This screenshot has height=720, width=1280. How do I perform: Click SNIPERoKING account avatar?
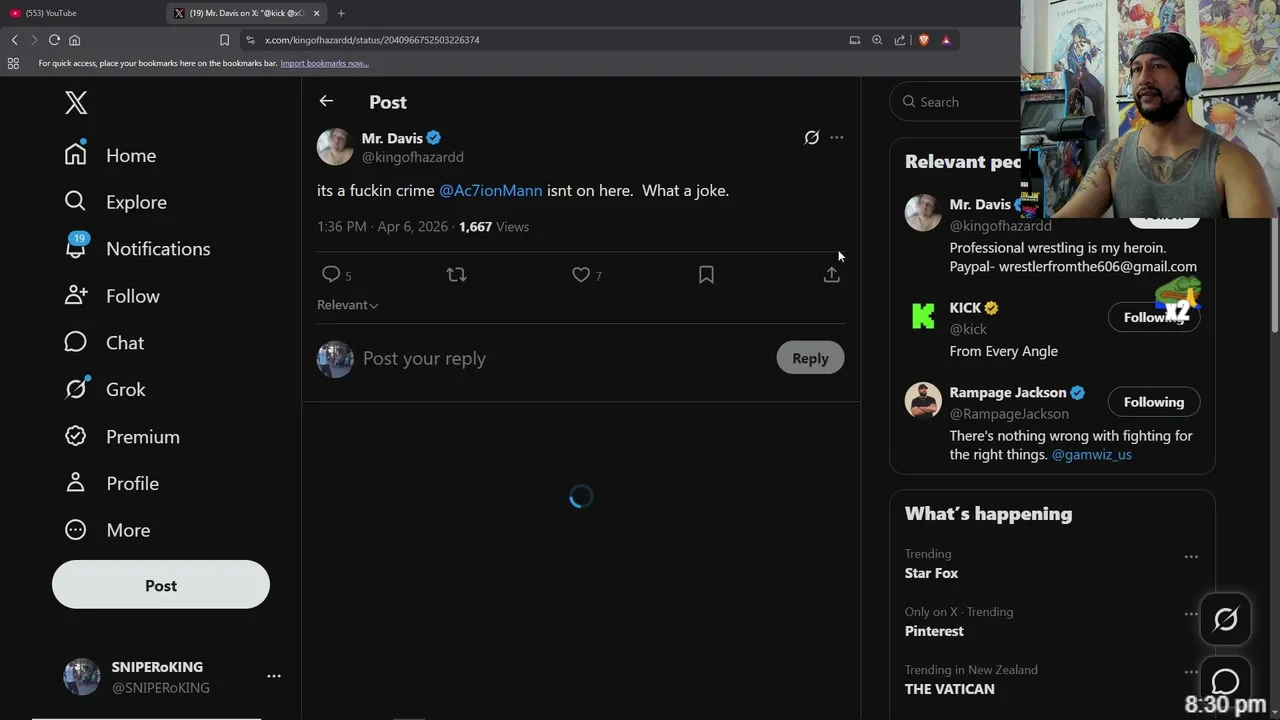pyautogui.click(x=82, y=677)
